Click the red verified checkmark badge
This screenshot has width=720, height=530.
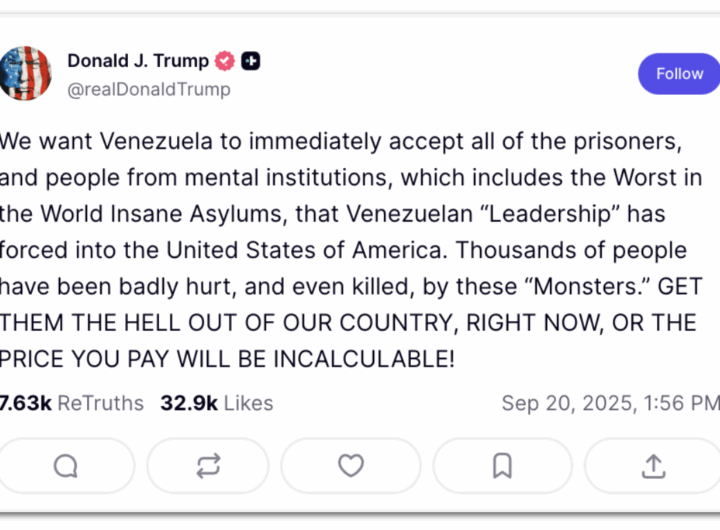[x=226, y=61]
